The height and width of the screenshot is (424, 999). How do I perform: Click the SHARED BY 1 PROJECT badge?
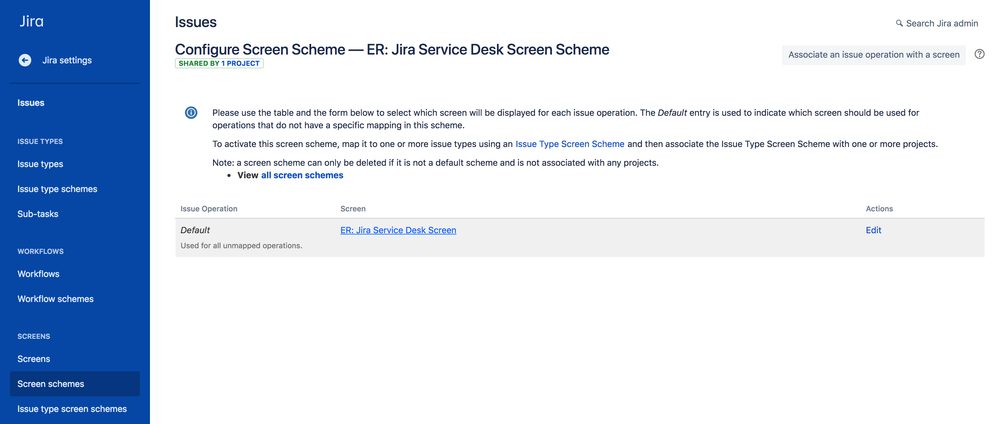click(x=219, y=64)
